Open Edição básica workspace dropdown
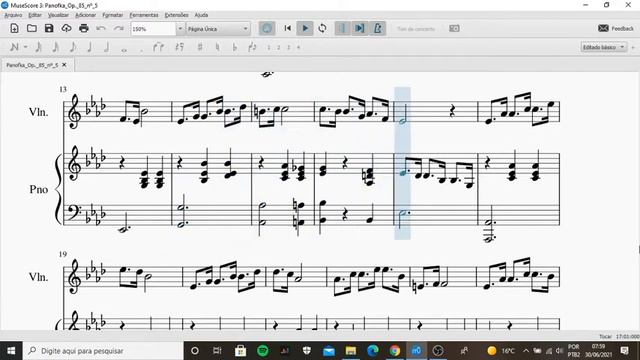The image size is (640, 360). pos(603,47)
